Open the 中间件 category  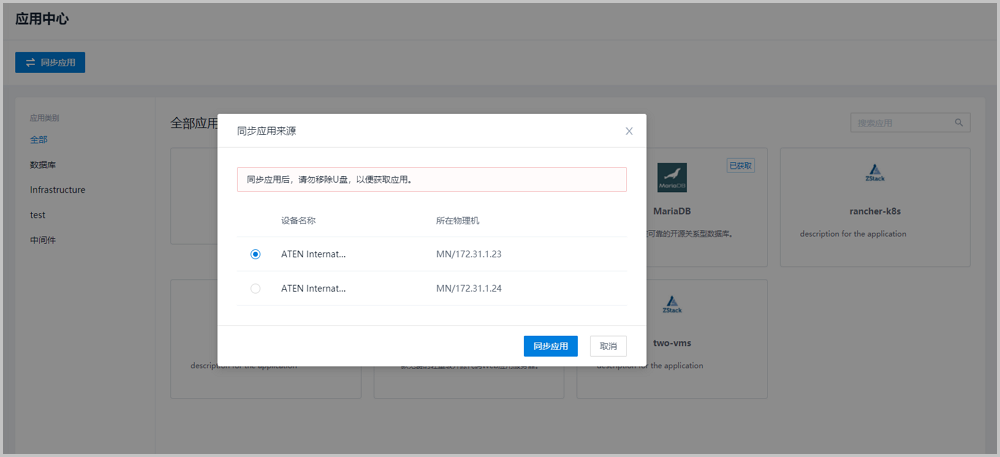[x=43, y=240]
